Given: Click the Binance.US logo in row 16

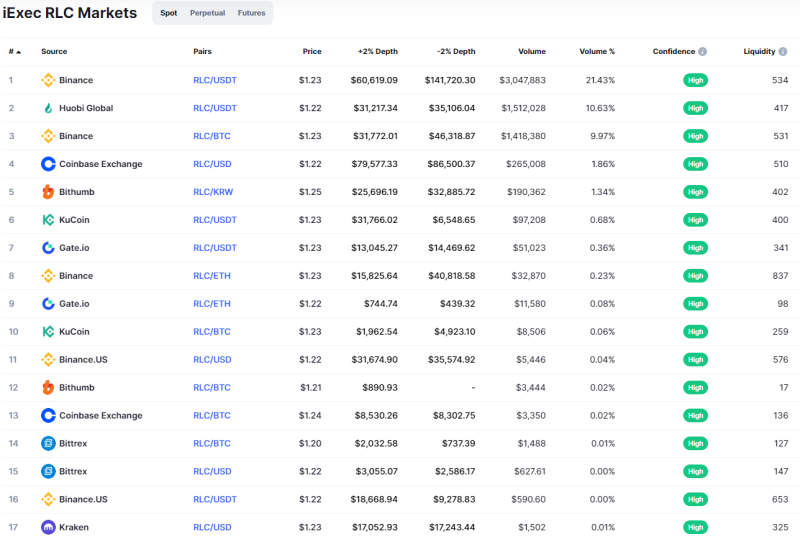Looking at the screenshot, I should point(48,499).
